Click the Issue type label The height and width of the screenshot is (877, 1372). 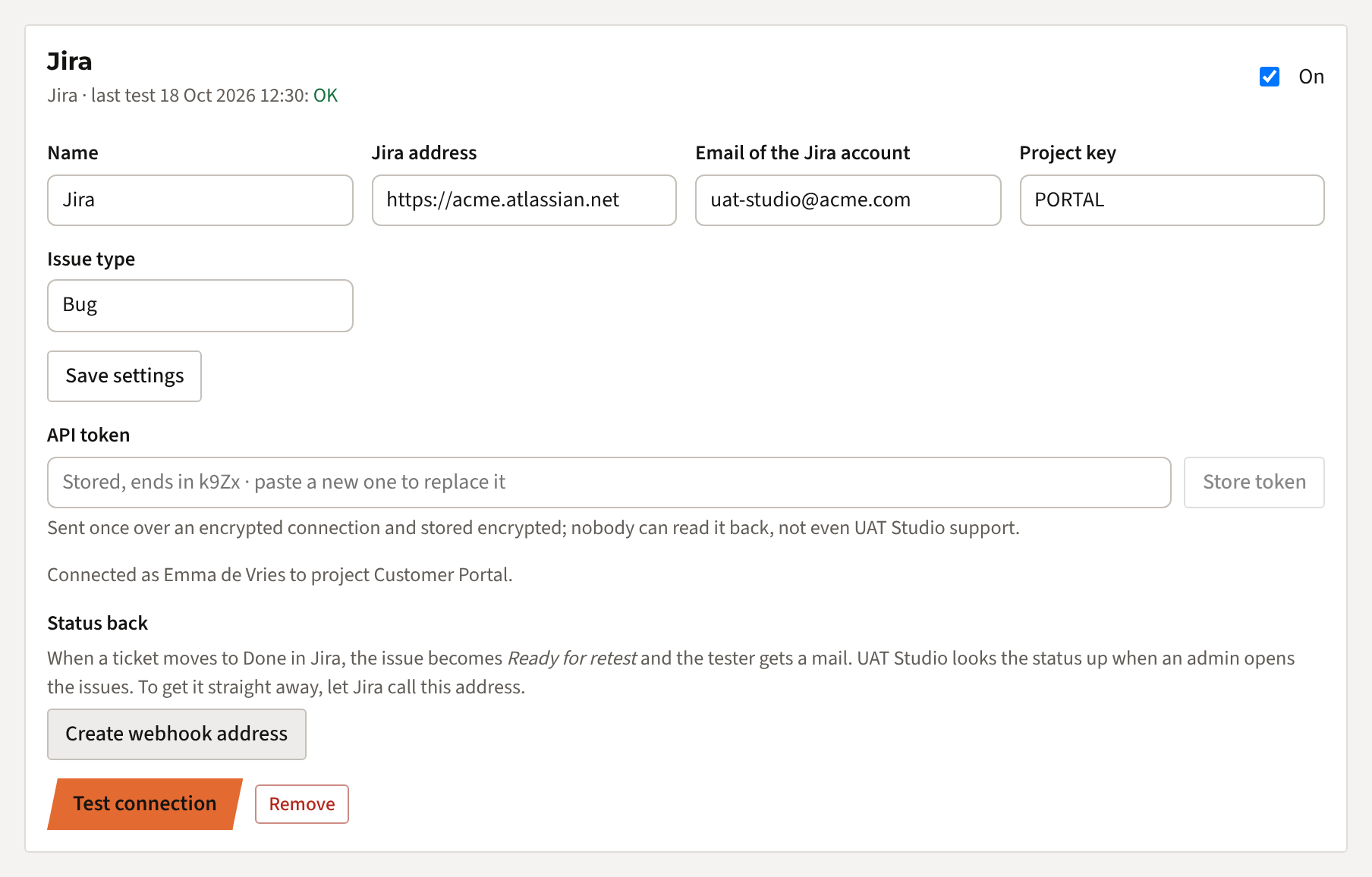coord(91,259)
